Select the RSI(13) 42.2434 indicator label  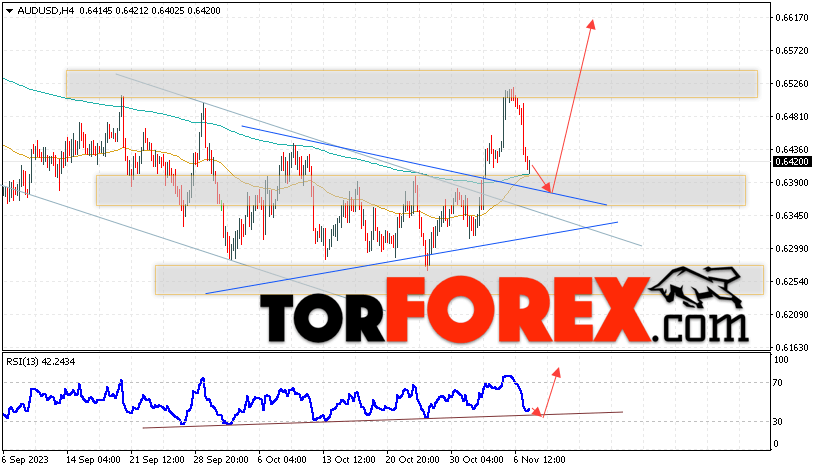41,361
